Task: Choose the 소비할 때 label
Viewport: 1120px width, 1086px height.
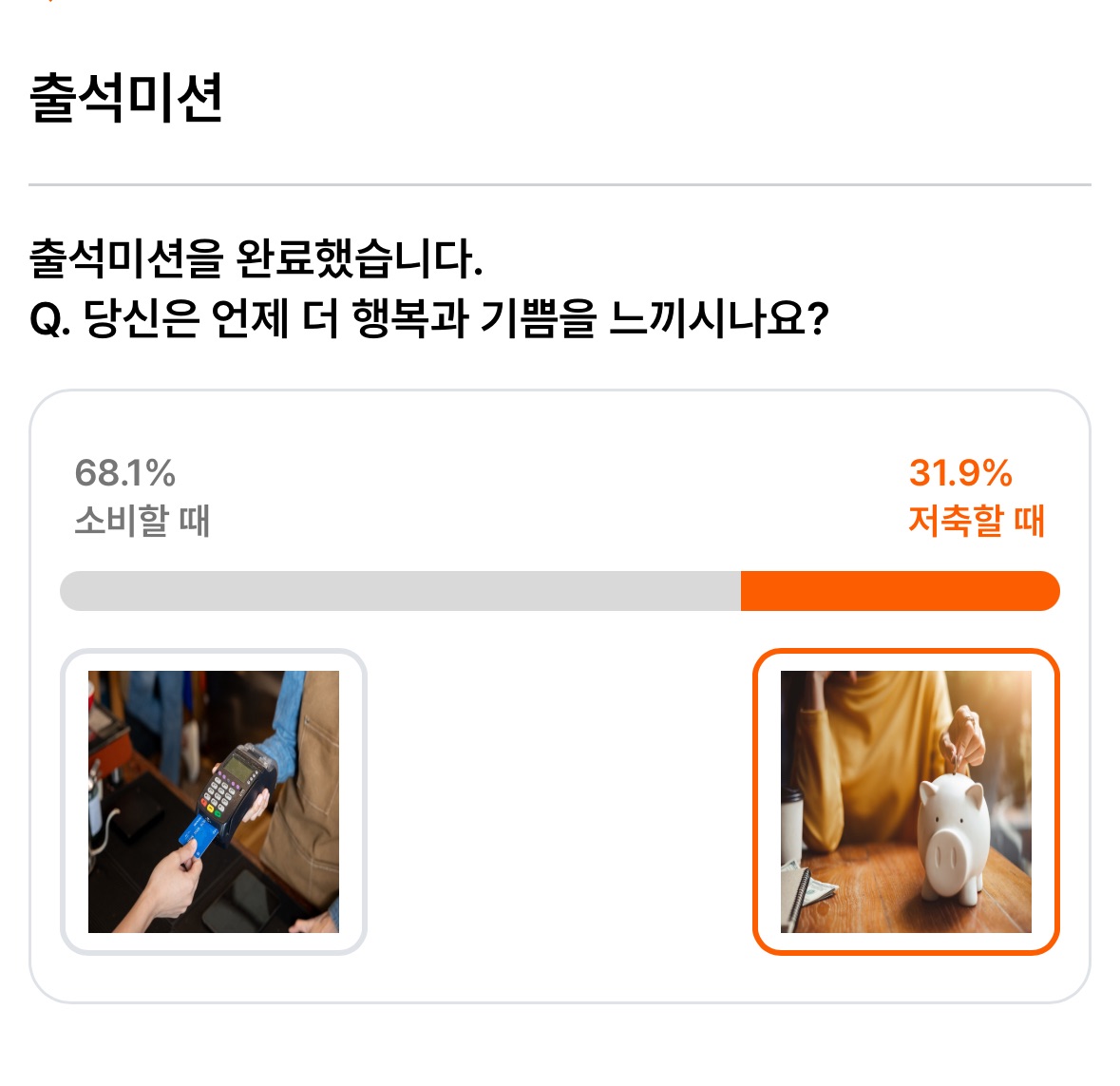Action: [142, 520]
